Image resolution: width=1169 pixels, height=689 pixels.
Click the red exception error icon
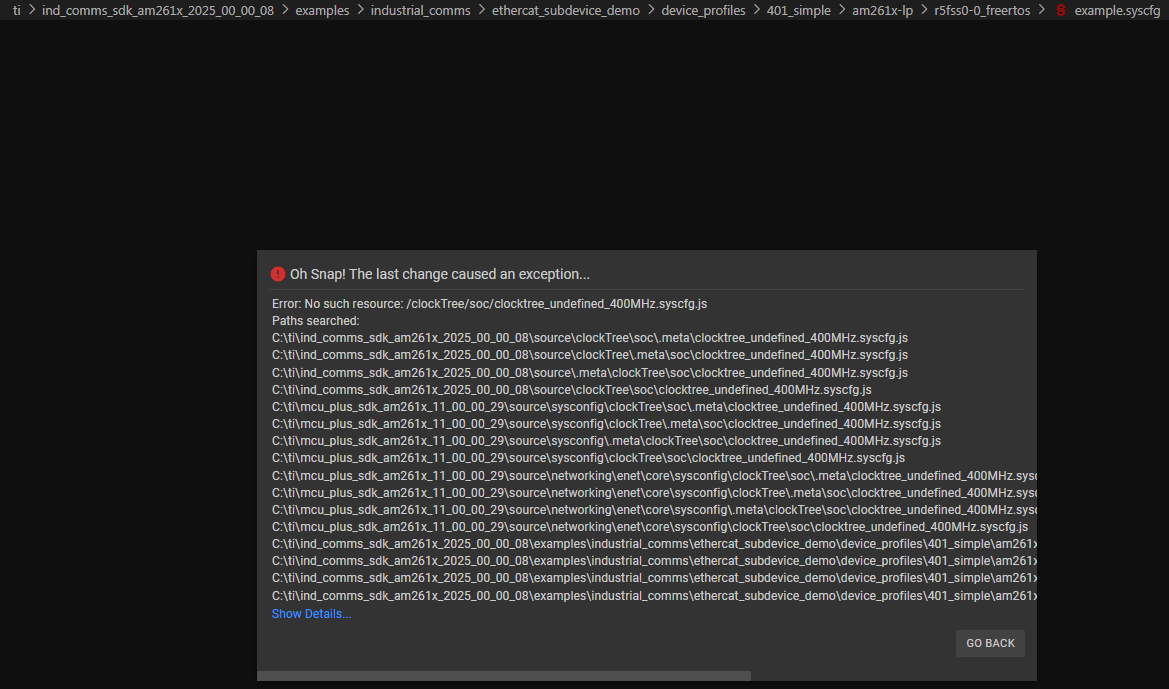(277, 274)
